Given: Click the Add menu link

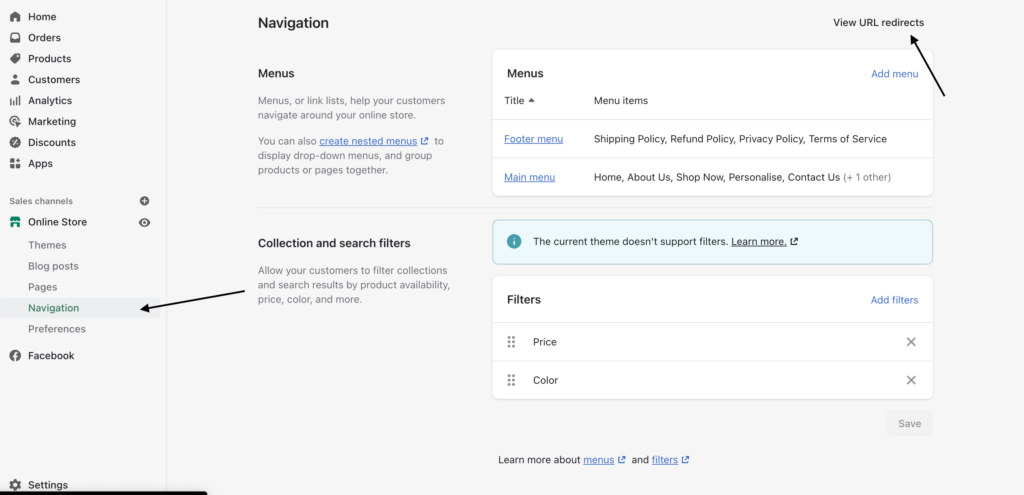Looking at the screenshot, I should 895,74.
